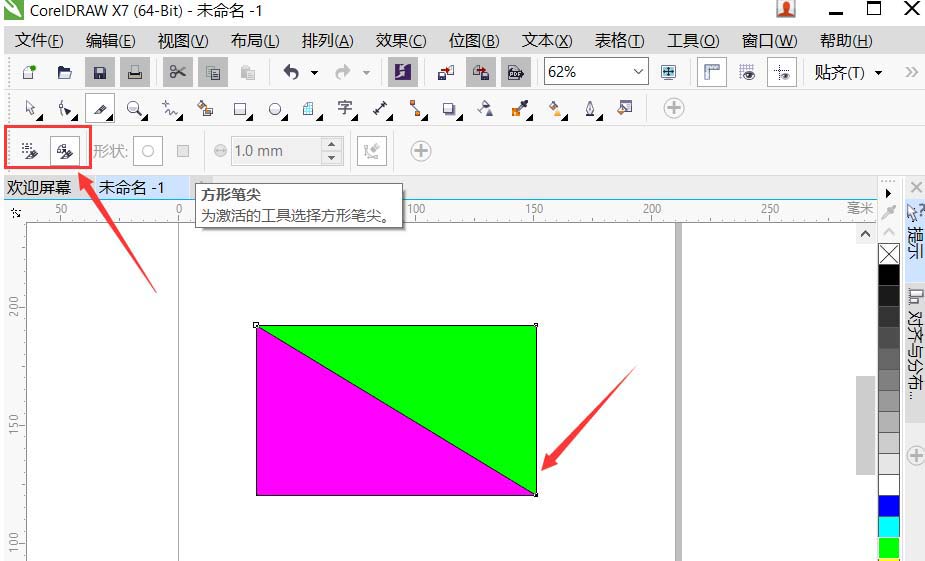Save the document via the floppy disk icon
This screenshot has width=925, height=561.
(100, 73)
